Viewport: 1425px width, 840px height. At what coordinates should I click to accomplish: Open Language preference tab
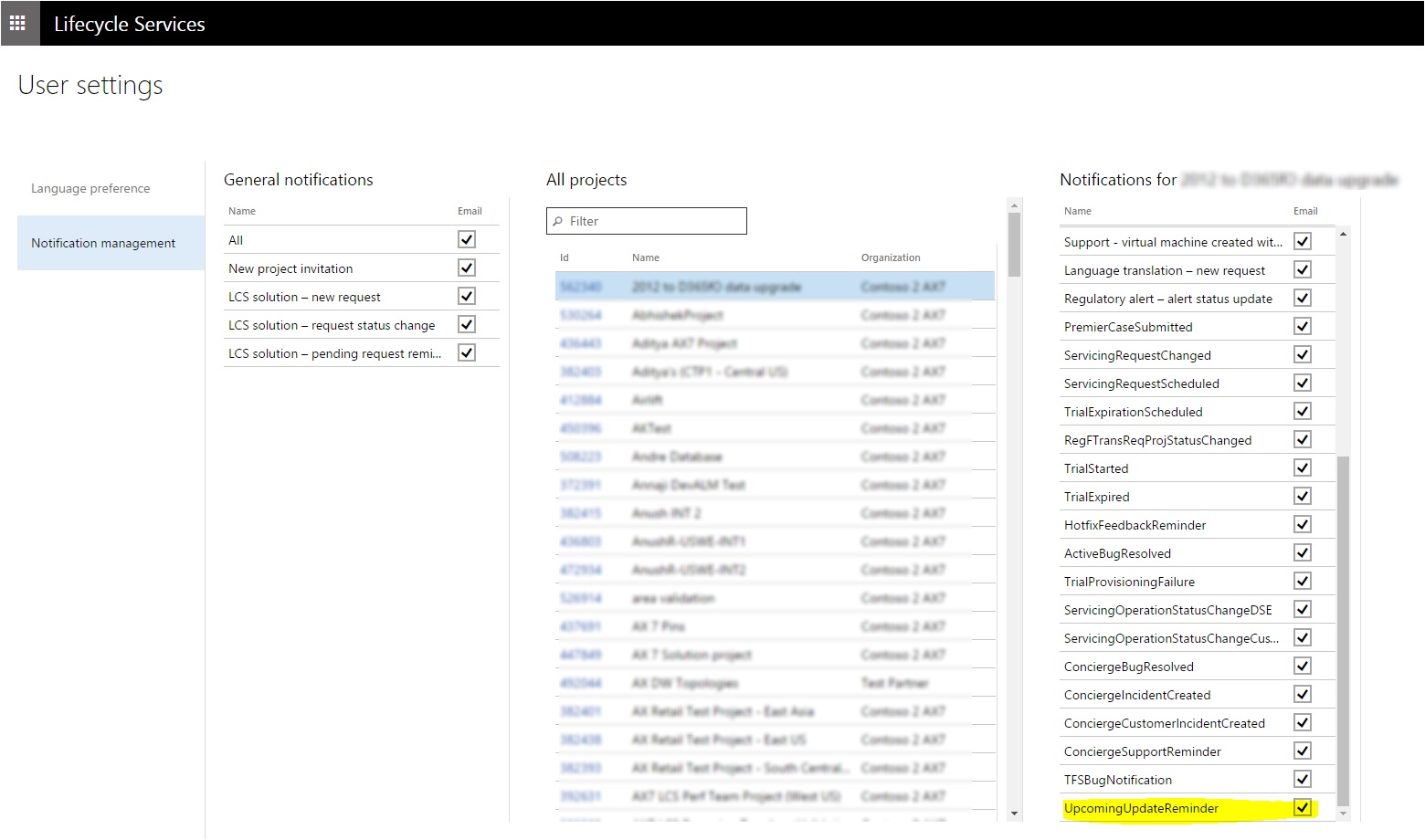coord(90,188)
